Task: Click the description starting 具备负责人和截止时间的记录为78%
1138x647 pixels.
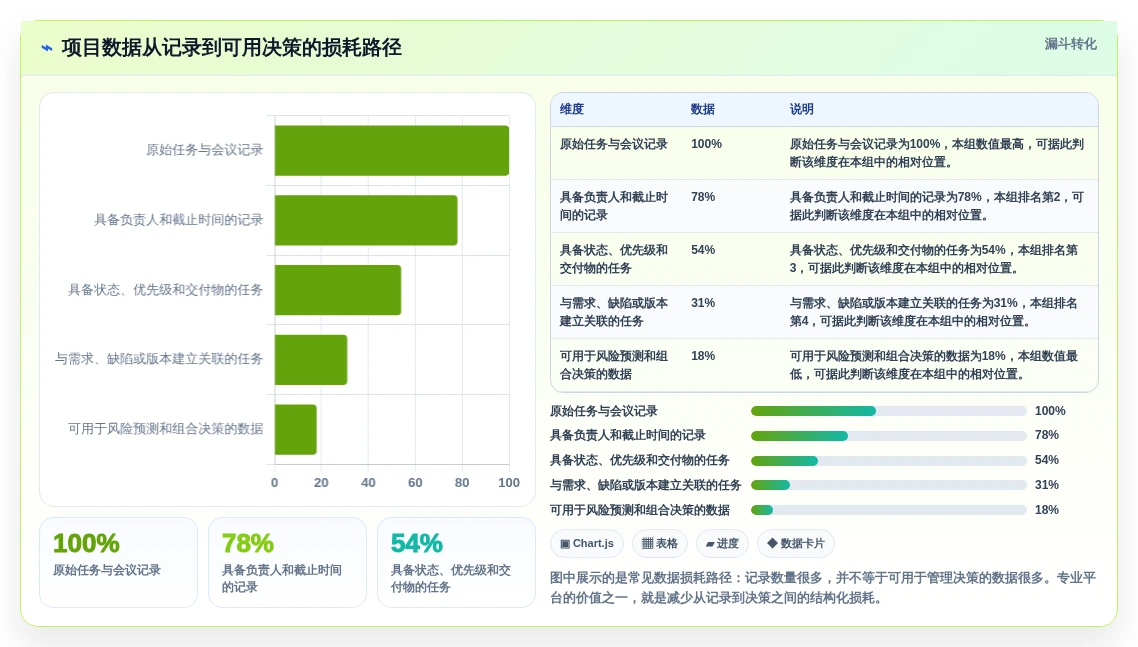Action: (x=937, y=206)
